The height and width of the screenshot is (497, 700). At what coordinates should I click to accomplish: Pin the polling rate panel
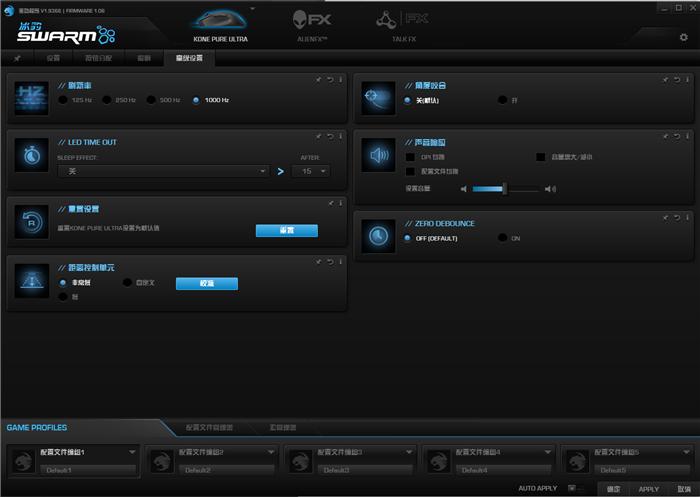tap(318, 79)
